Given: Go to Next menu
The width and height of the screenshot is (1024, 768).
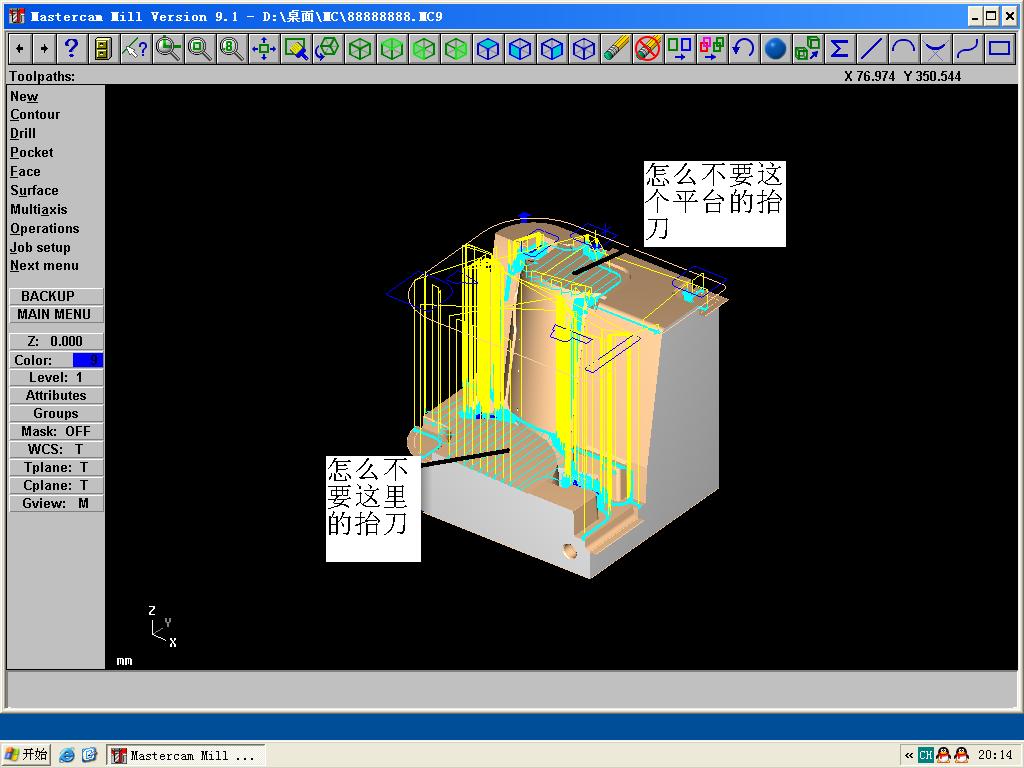Looking at the screenshot, I should [44, 265].
